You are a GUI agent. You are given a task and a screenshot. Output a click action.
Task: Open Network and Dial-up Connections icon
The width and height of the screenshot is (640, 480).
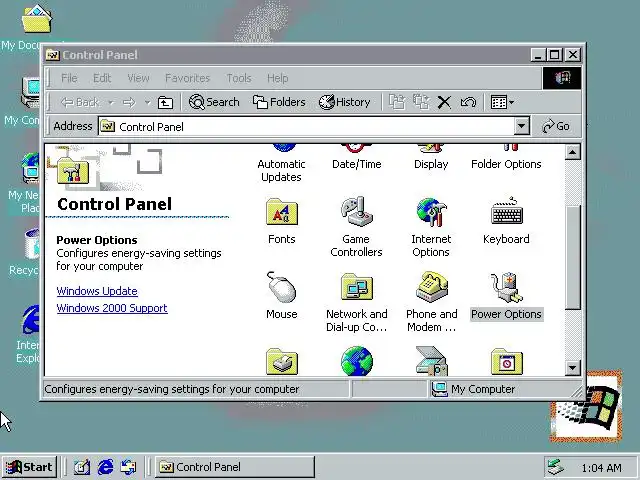[356, 287]
